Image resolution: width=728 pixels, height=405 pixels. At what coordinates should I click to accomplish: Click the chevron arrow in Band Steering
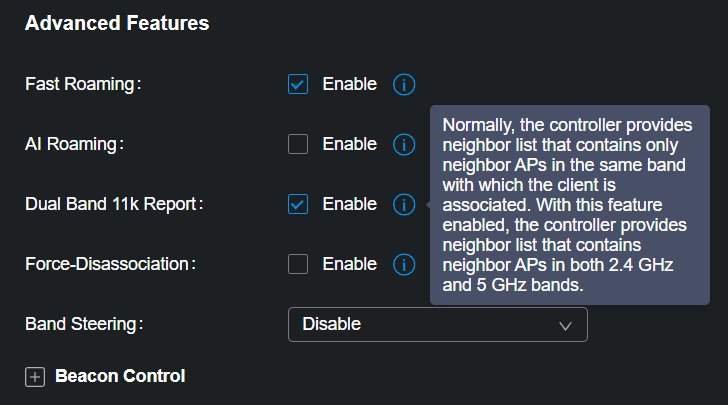[565, 325]
